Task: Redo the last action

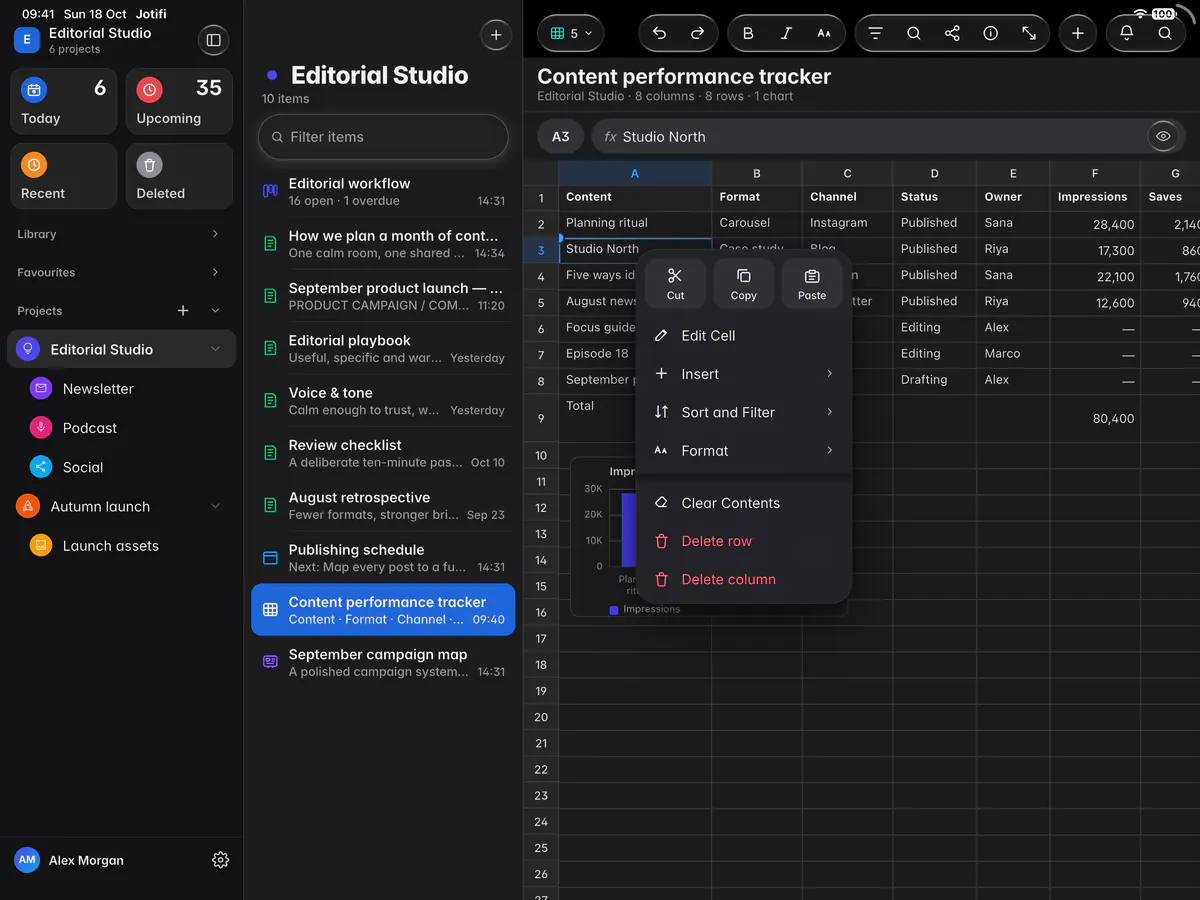Action: click(x=697, y=33)
